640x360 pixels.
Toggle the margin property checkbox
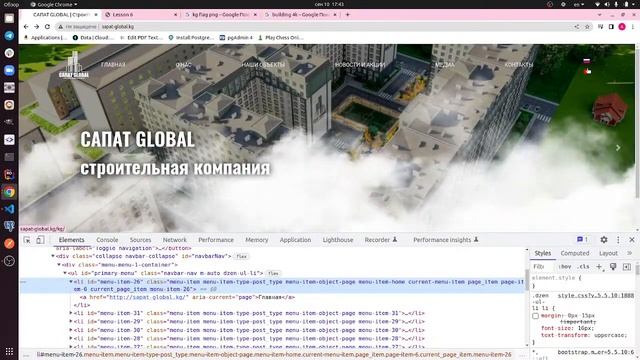(536, 316)
